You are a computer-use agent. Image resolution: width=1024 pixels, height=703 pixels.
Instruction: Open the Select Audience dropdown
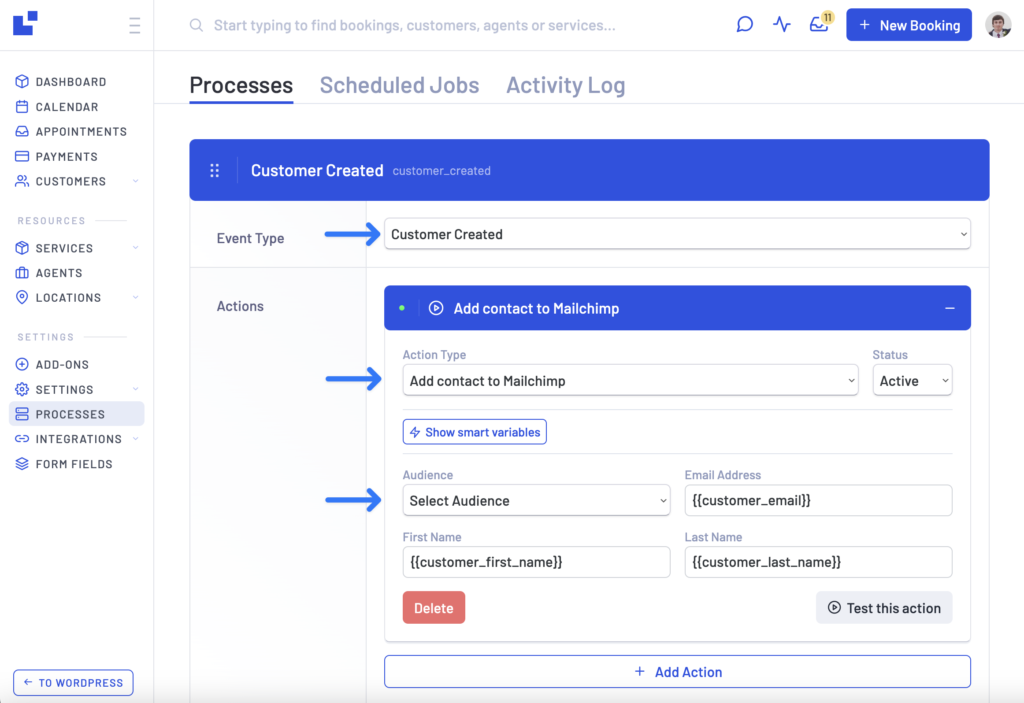[536, 501]
